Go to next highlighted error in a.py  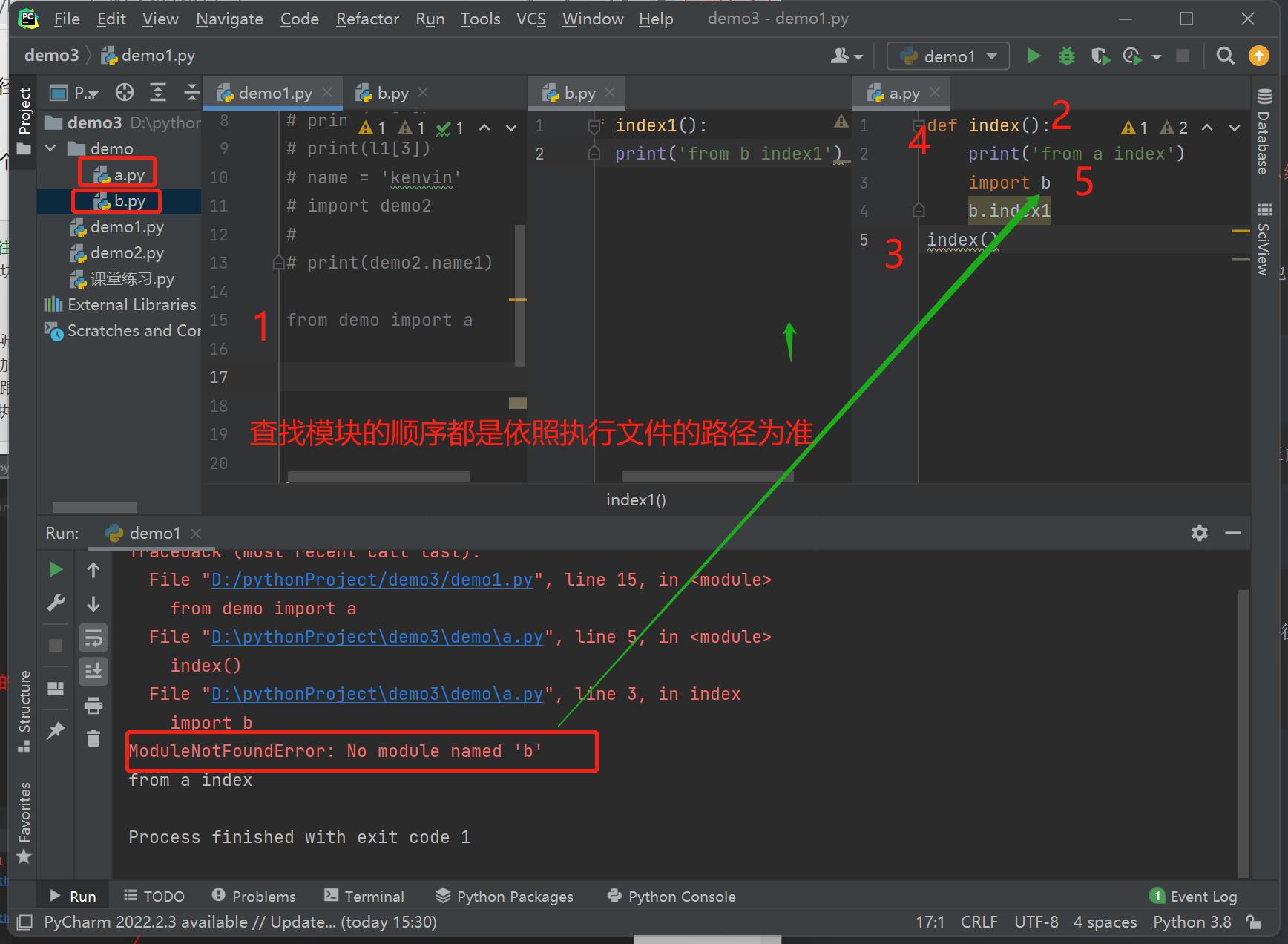click(1235, 128)
